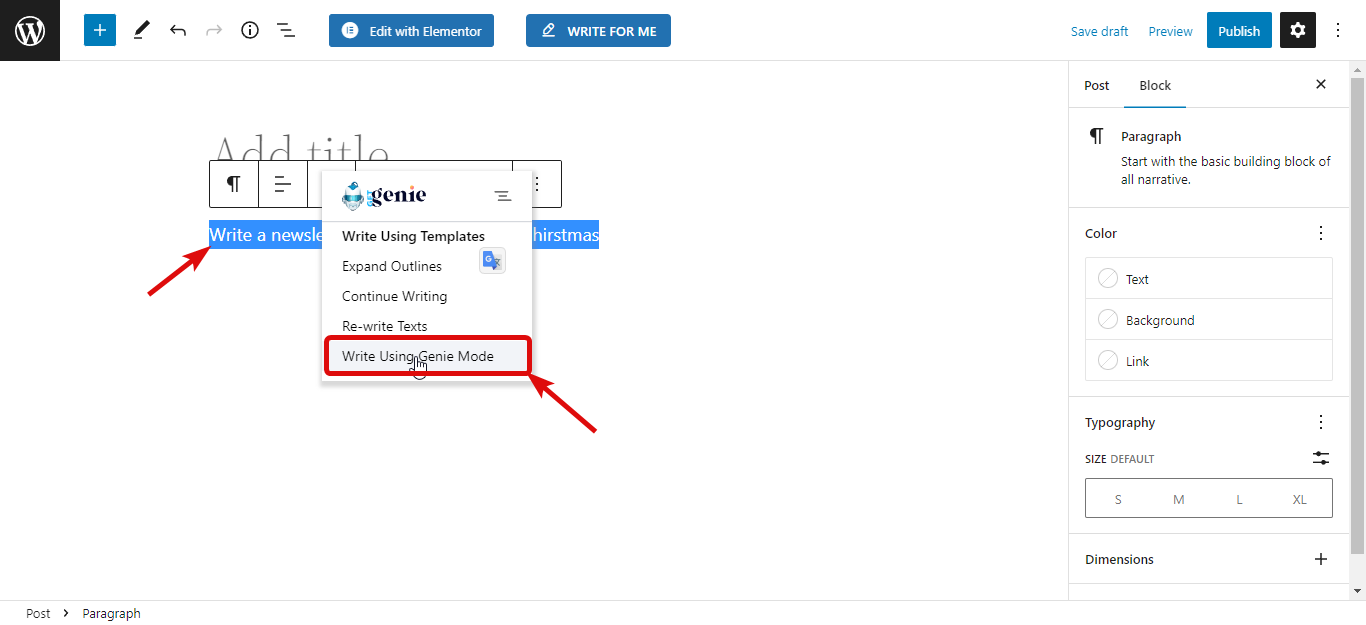Click the Genie logo in popup
Screen dimensions: 1366x625
point(384,195)
